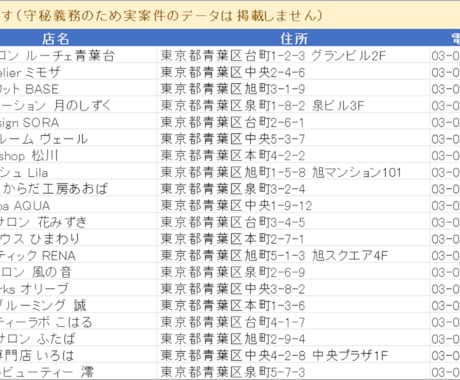Select address cell 中央4-2-8 中央プラザ1F
460x380 pixels.
click(293, 355)
